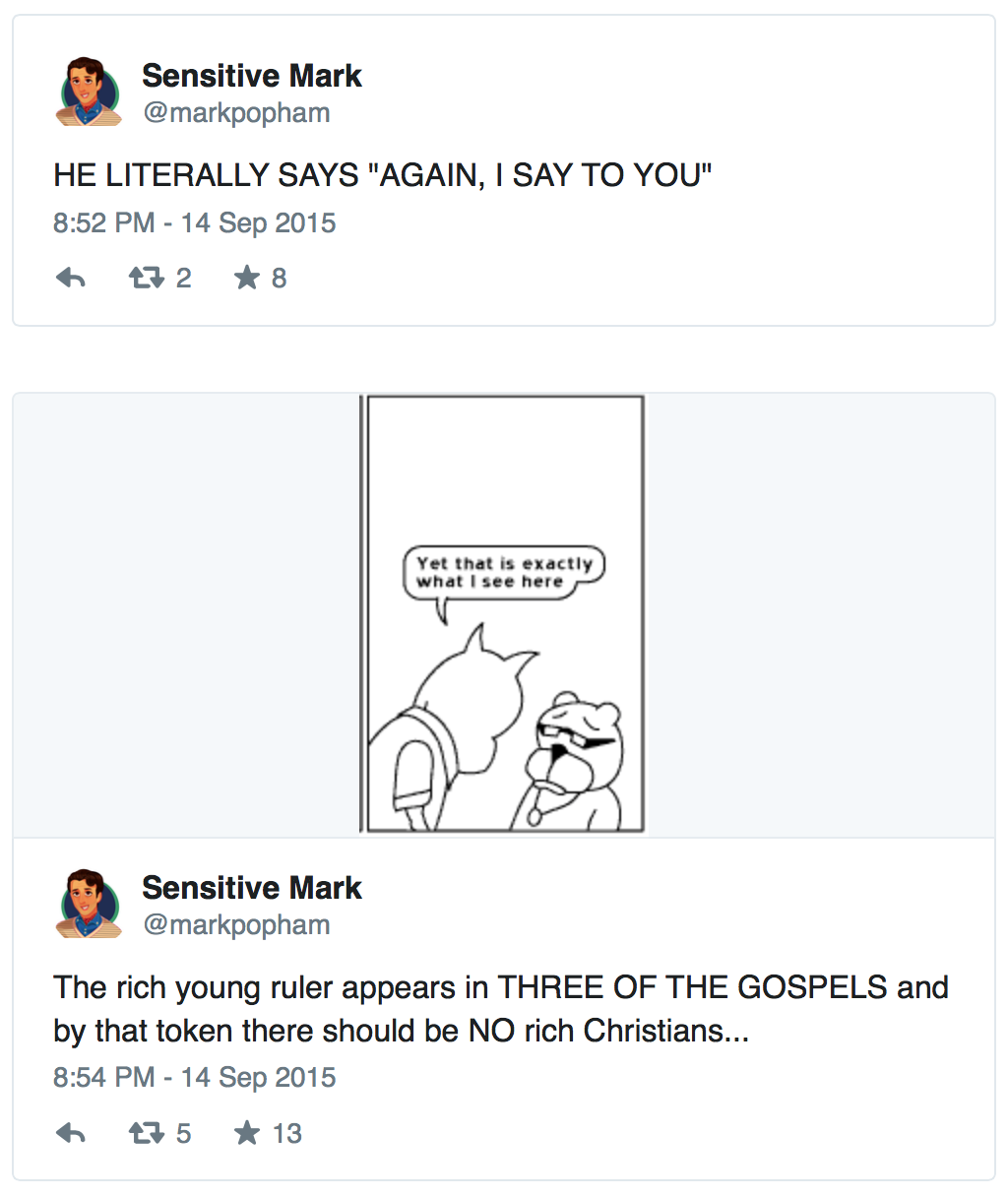Screen dimensions: 1008x1197
Task: View the retweet count 5 on second tweet
Action: coord(184,1134)
